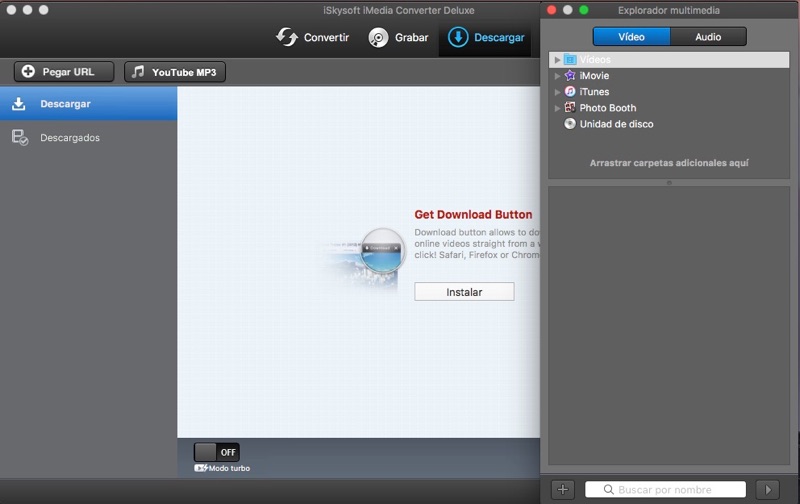Click the Instalar button
This screenshot has height=504, width=800.
(464, 292)
